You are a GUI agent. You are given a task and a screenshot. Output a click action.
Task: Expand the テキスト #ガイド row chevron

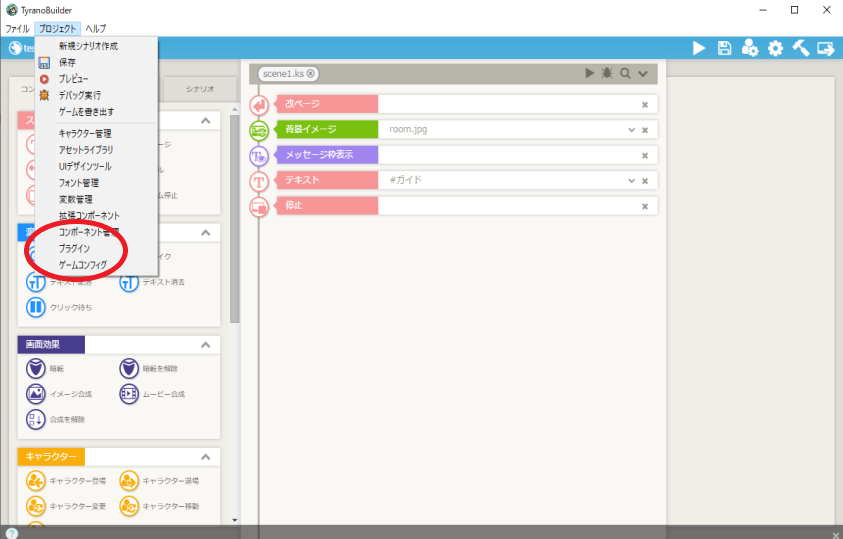[632, 181]
